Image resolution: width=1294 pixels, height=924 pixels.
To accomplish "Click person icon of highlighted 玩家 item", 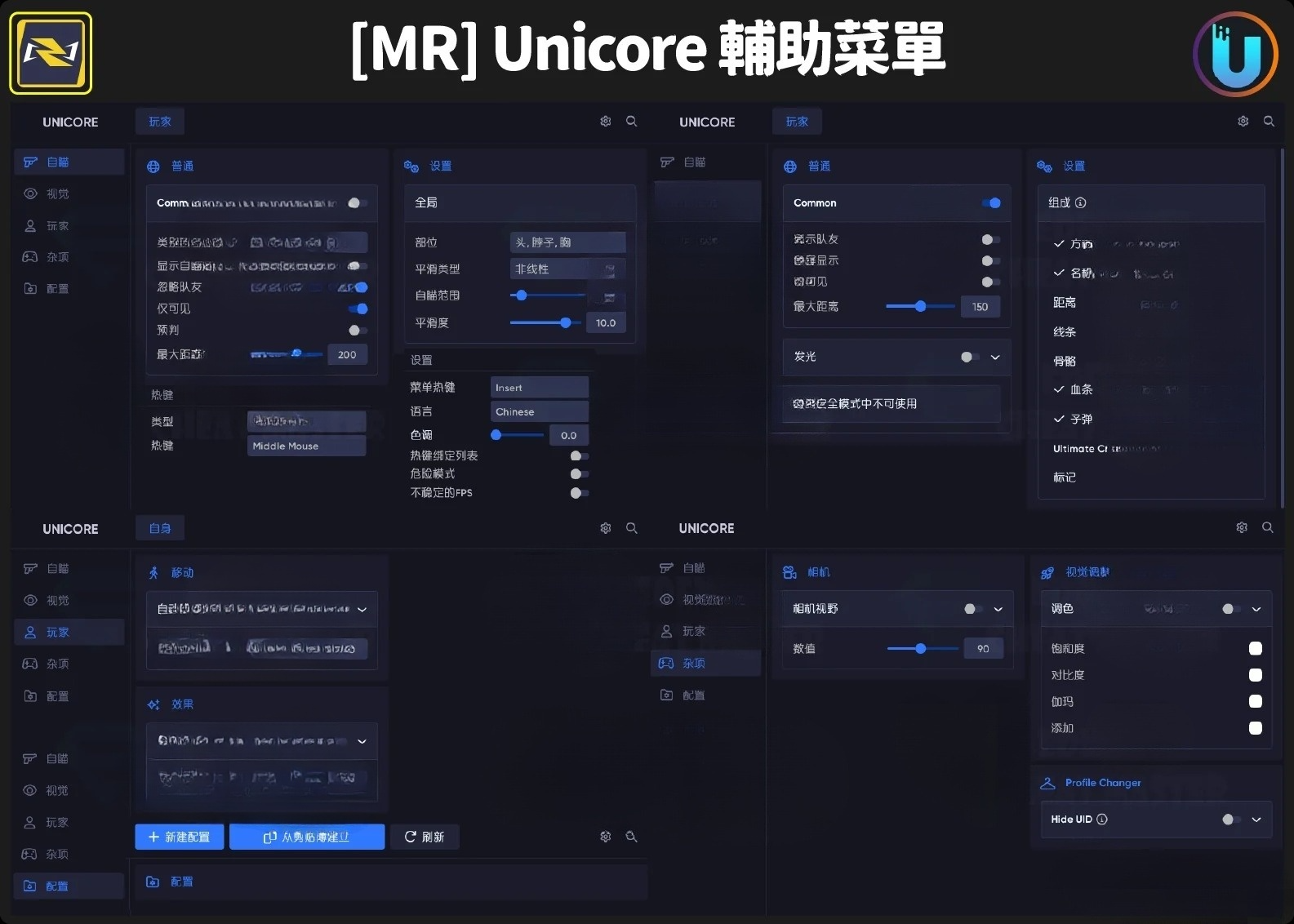I will (x=30, y=633).
